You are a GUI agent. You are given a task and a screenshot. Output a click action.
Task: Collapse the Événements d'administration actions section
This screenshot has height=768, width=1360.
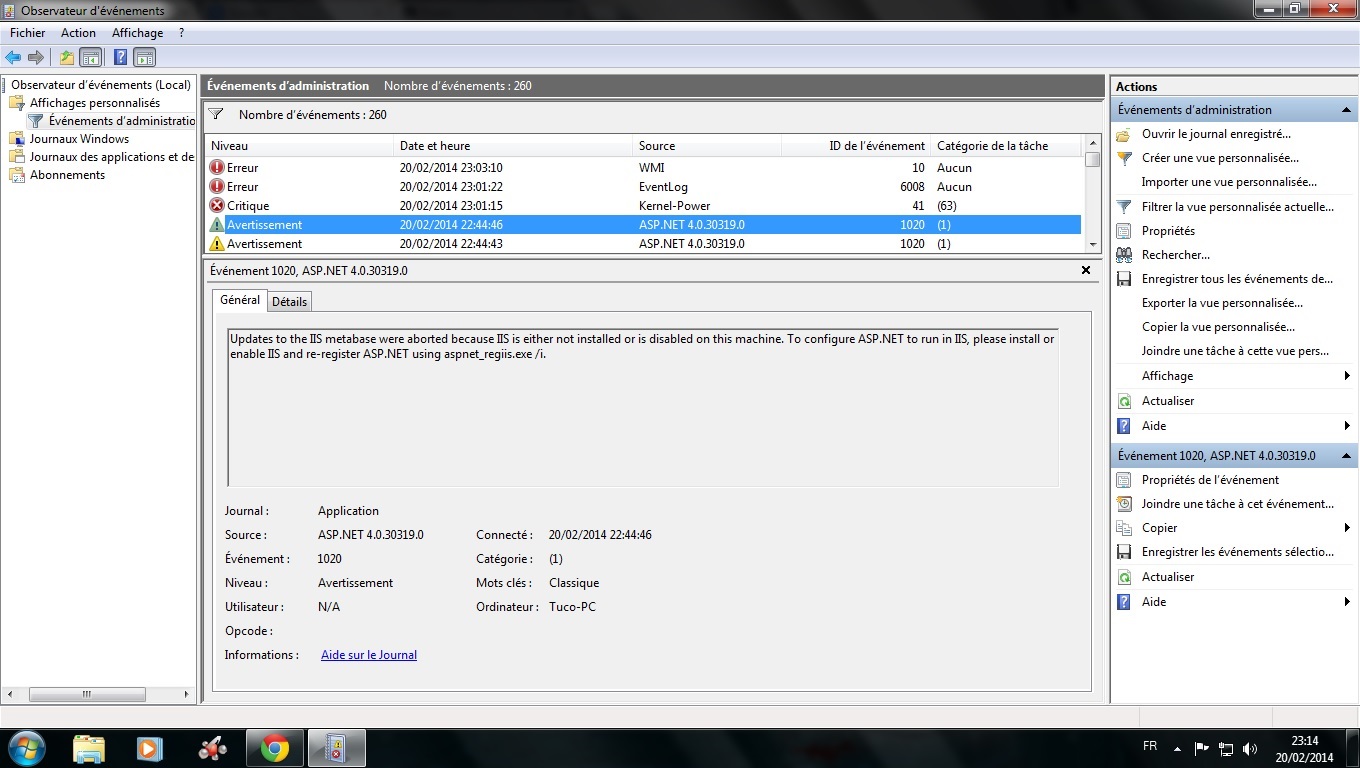(x=1346, y=110)
